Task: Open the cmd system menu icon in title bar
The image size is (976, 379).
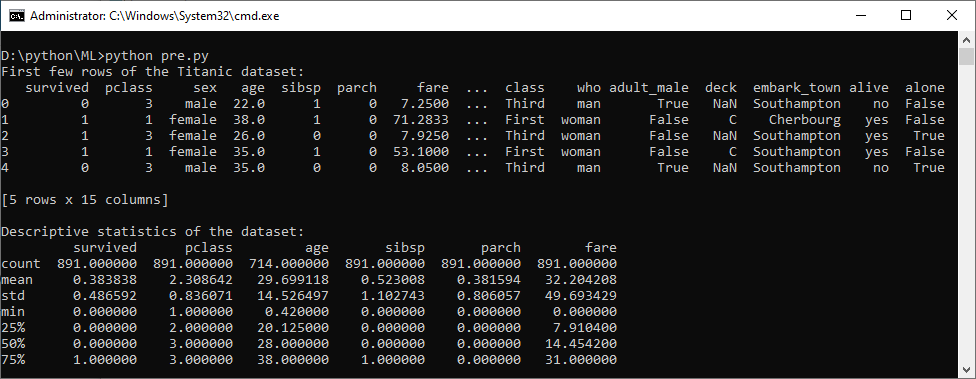Action: pyautogui.click(x=17, y=16)
